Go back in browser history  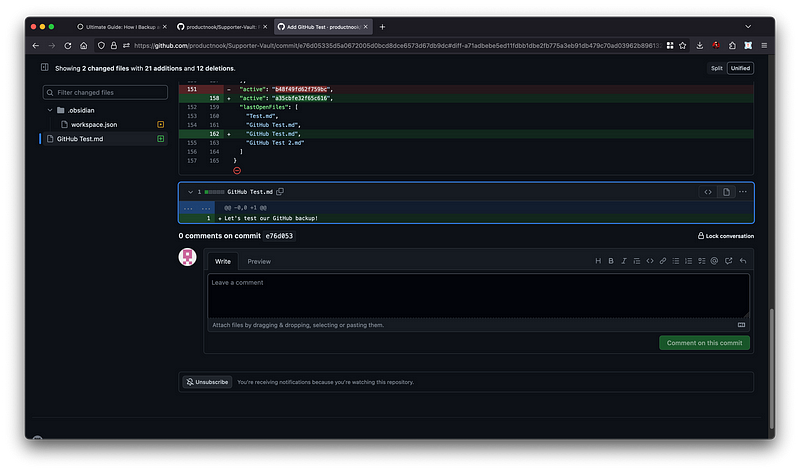click(x=35, y=45)
